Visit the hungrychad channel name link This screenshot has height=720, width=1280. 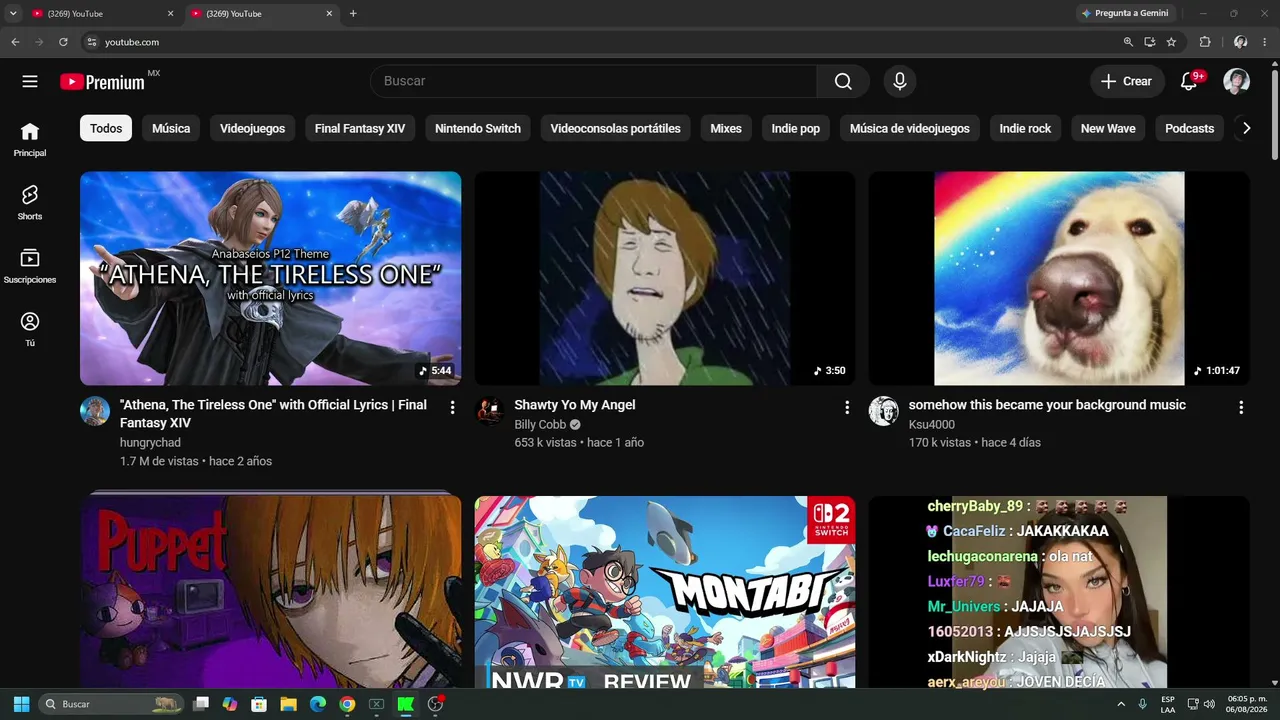point(150,443)
